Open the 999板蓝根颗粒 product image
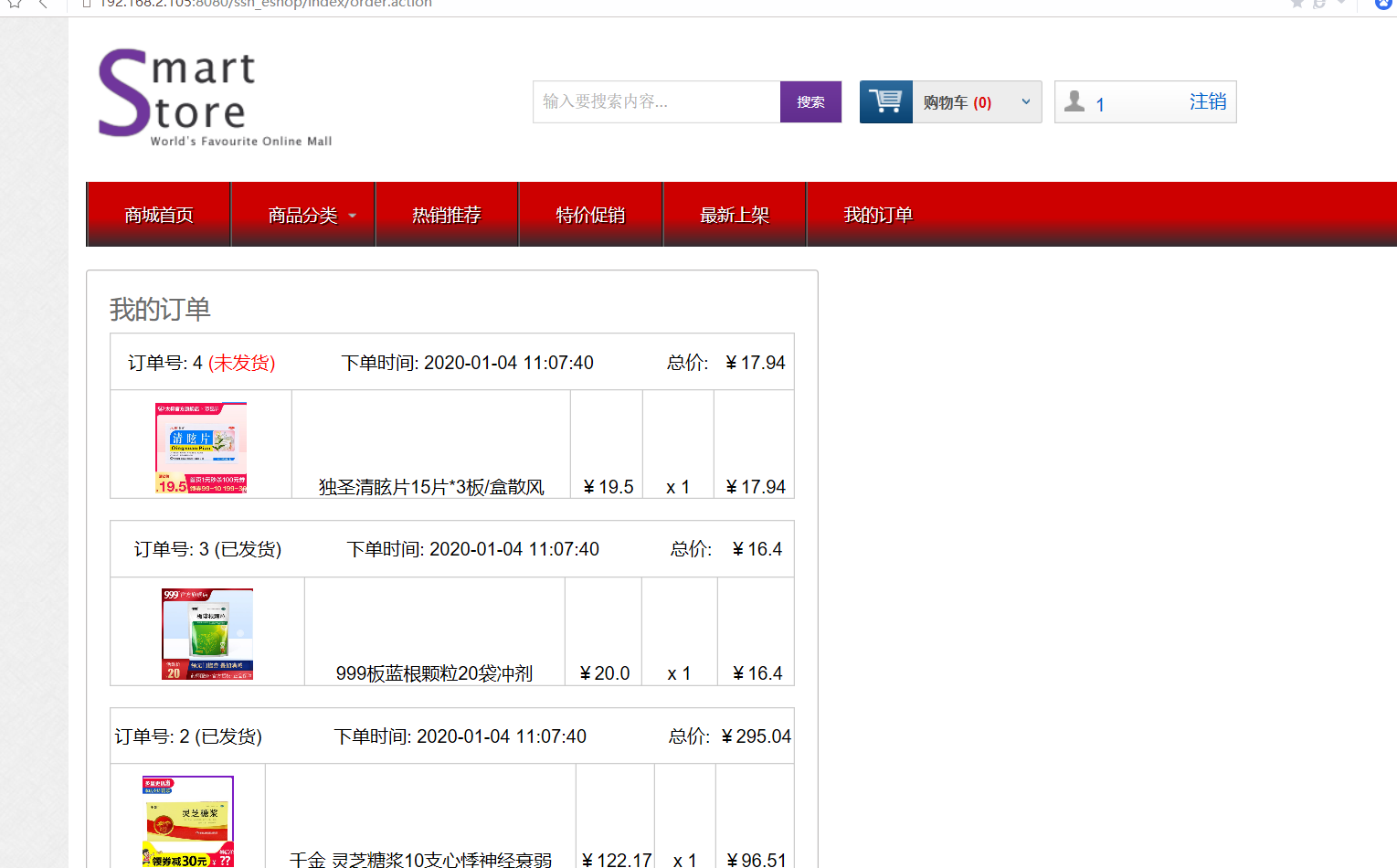 [207, 634]
